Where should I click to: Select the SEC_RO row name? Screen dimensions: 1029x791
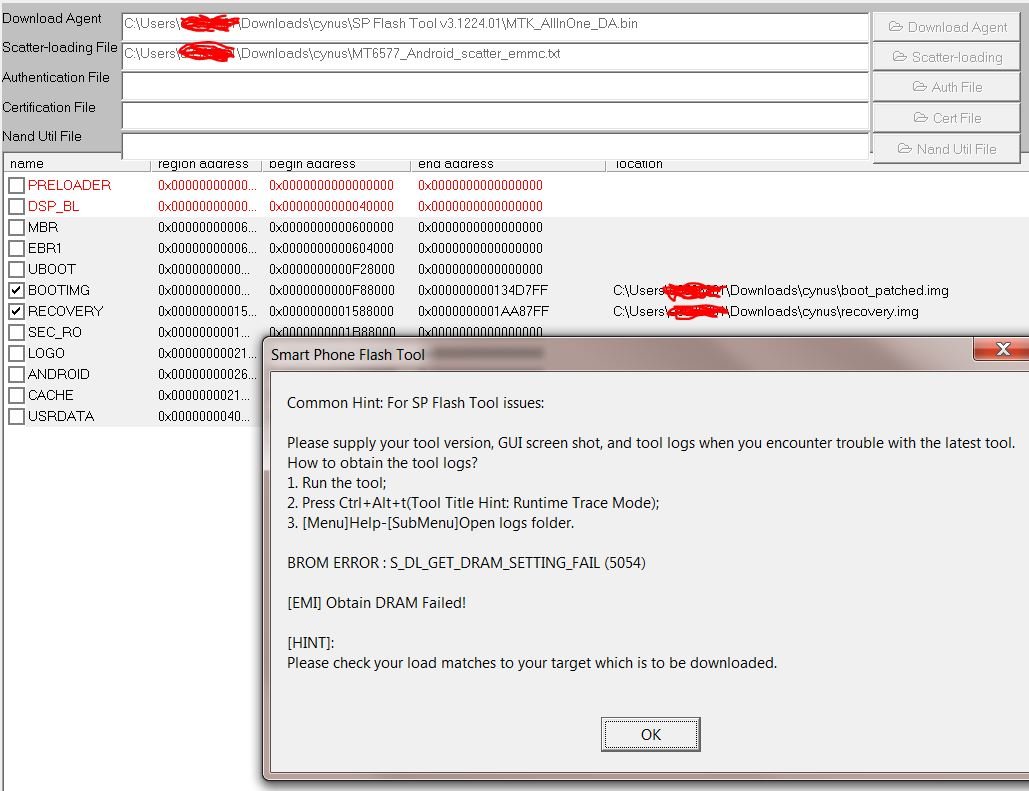click(54, 333)
